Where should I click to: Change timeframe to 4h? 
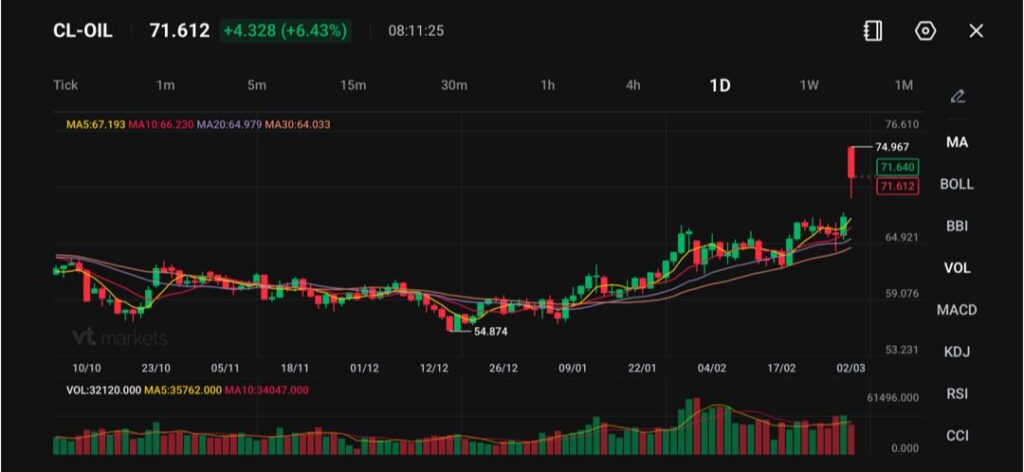[633, 85]
